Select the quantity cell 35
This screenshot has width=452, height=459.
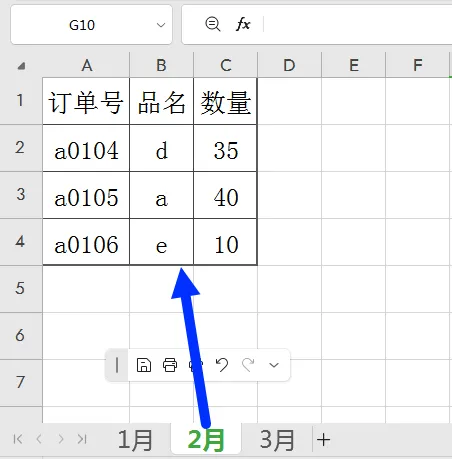(x=225, y=148)
